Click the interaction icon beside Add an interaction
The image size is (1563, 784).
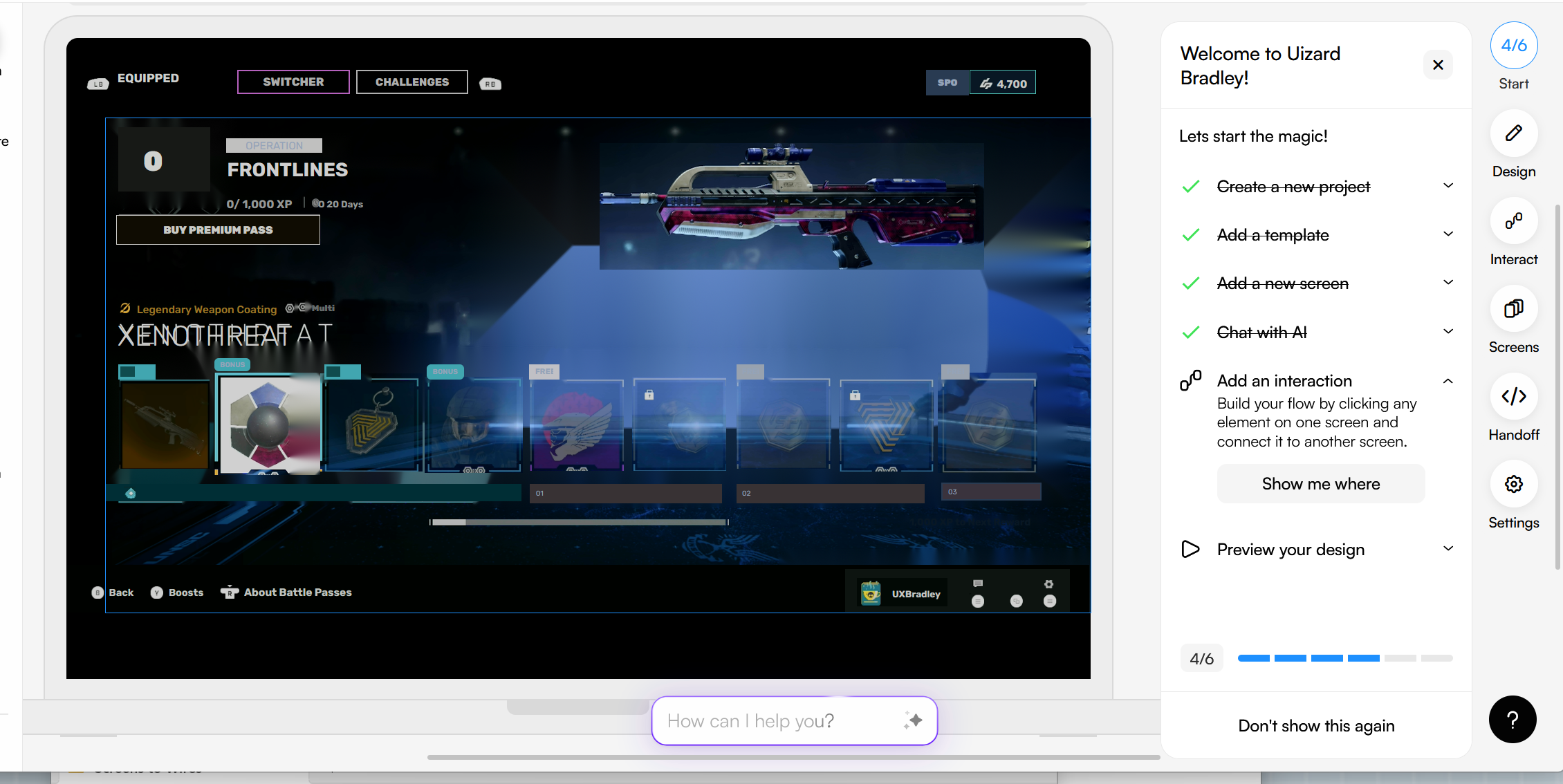1190,380
